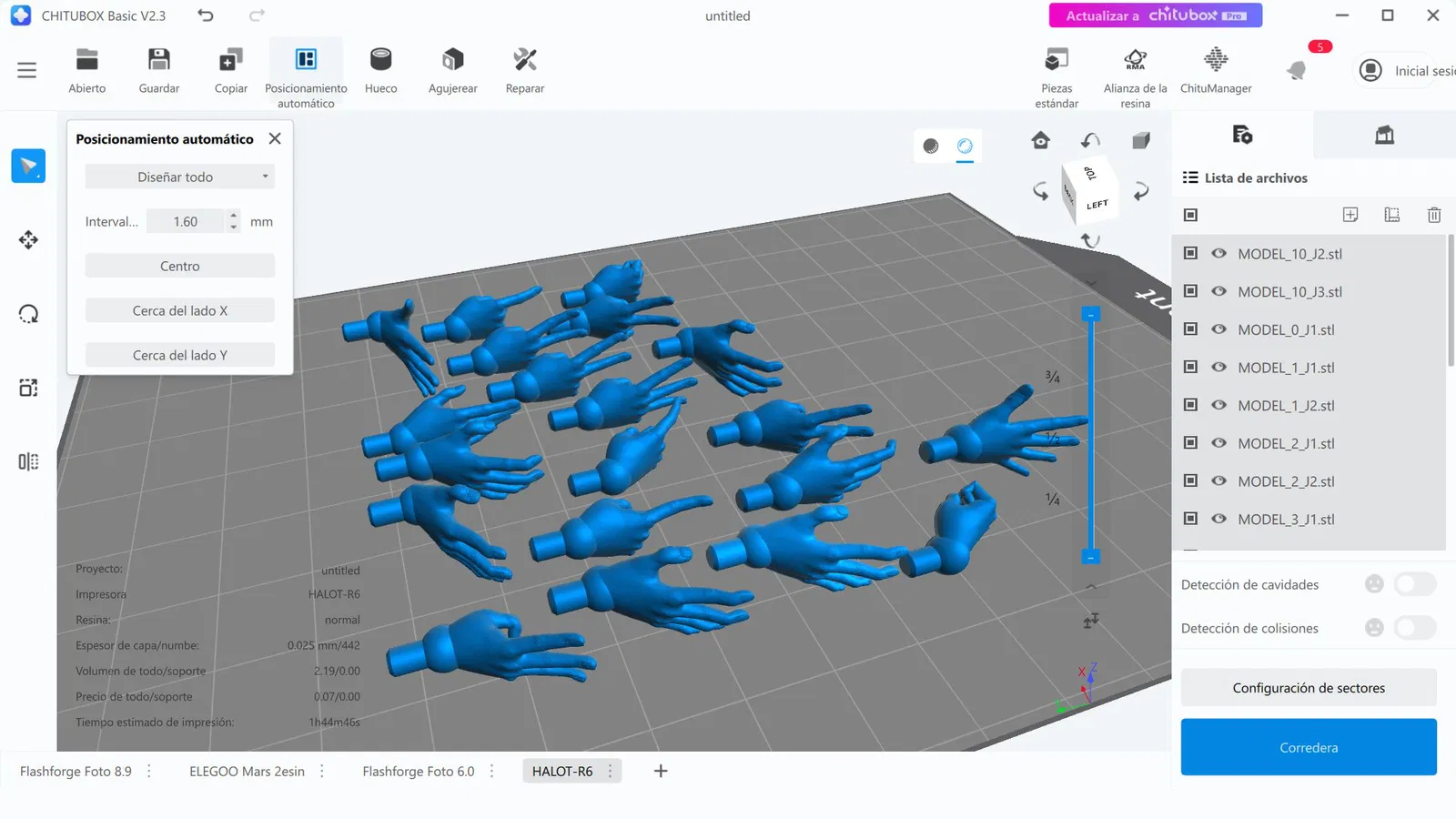Decrease the interval value with down arrow

coord(234,227)
